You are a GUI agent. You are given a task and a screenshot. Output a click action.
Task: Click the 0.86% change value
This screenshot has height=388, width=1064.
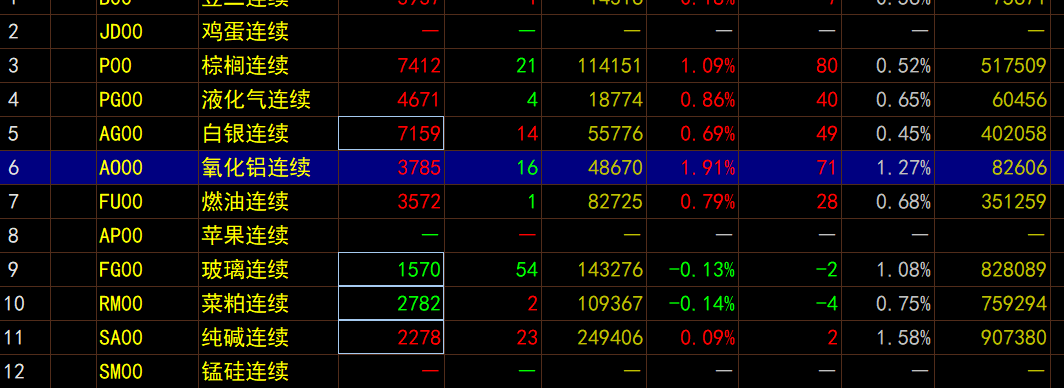(x=708, y=100)
